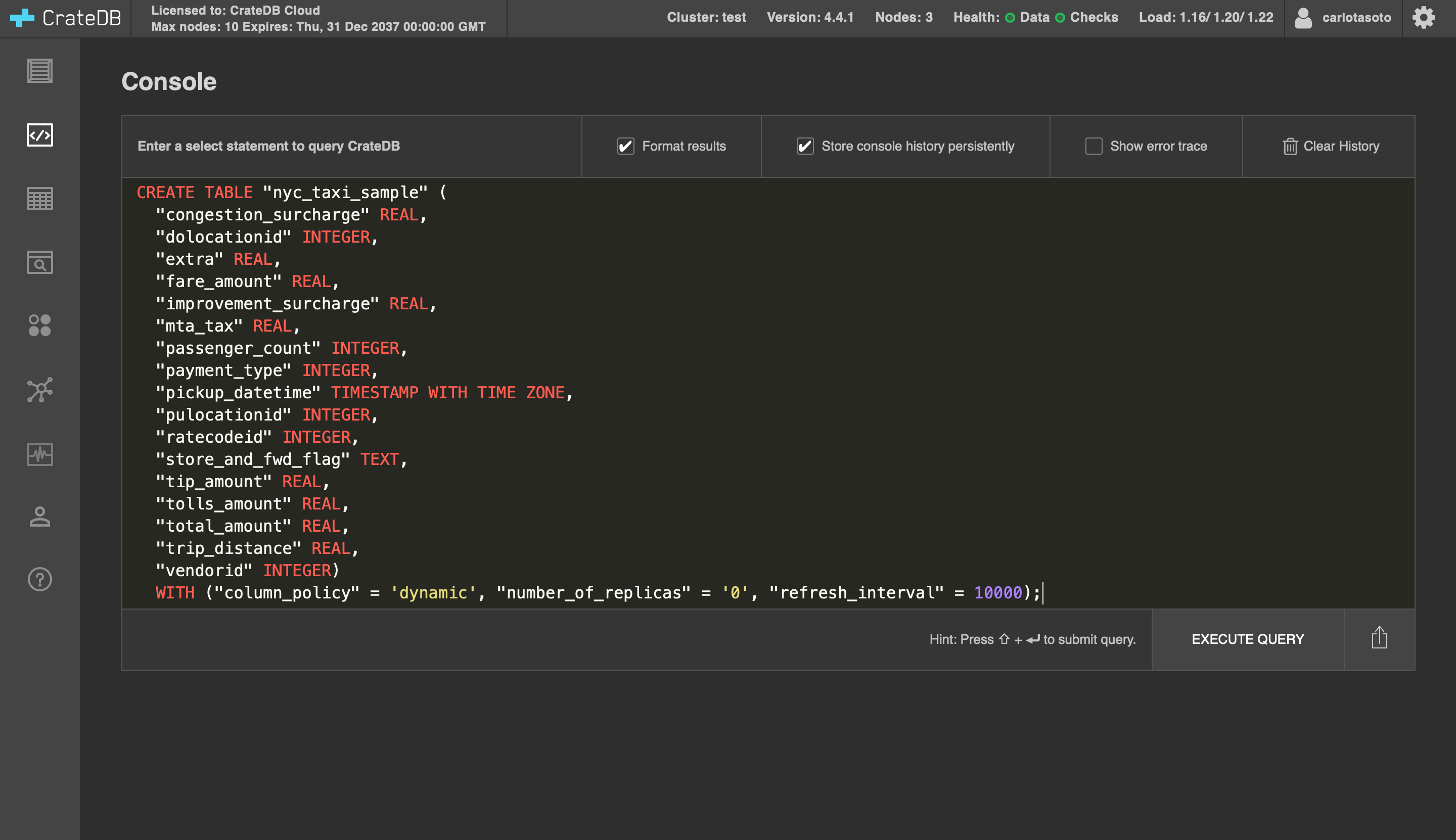
Task: Open the Help question mark icon
Action: coord(40,579)
